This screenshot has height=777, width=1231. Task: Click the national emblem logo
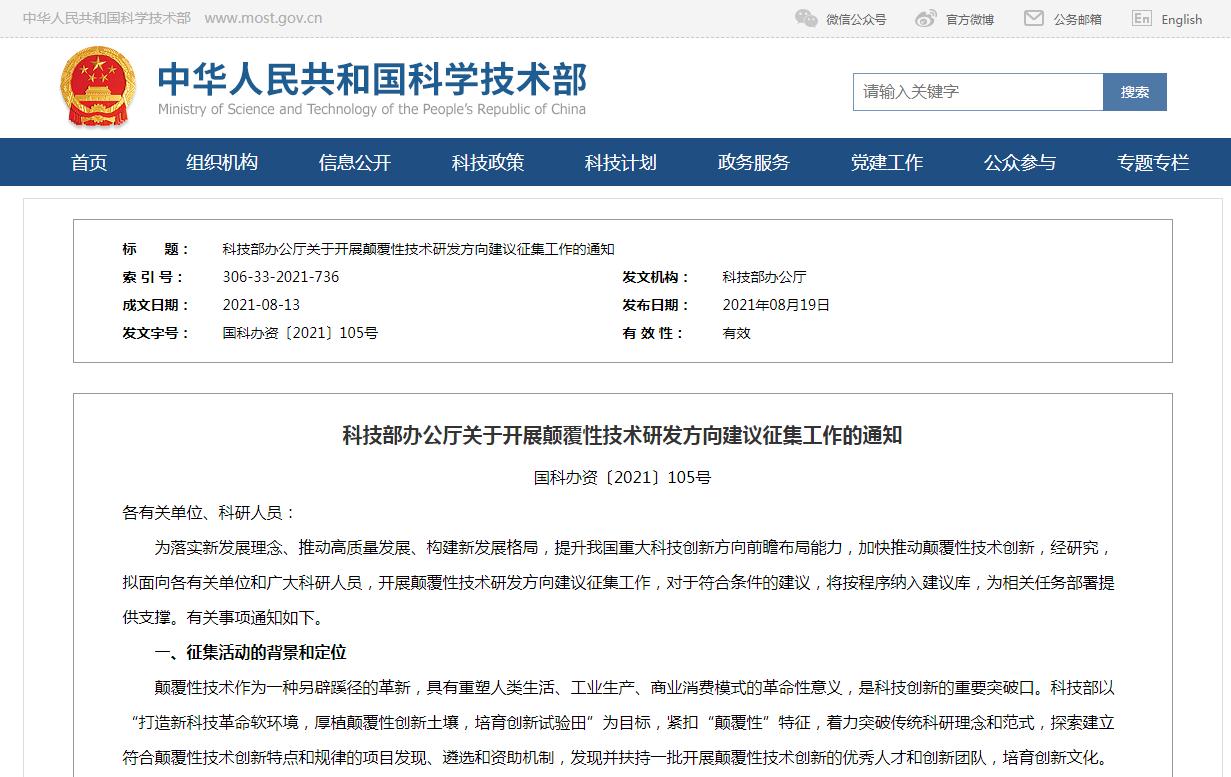pos(98,88)
